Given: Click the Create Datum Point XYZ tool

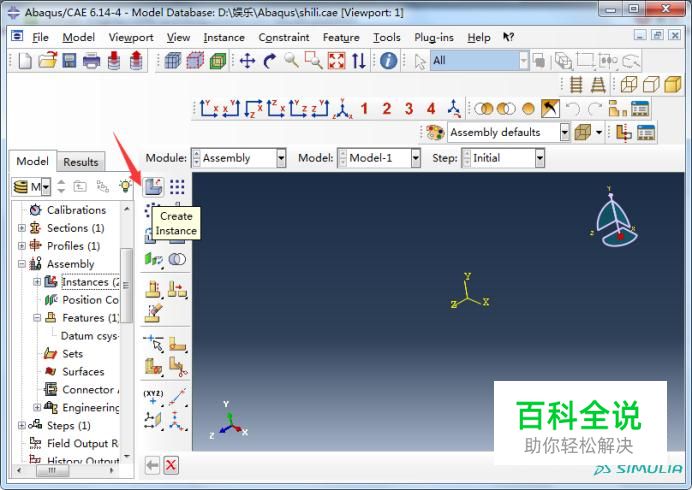Looking at the screenshot, I should 154,396.
